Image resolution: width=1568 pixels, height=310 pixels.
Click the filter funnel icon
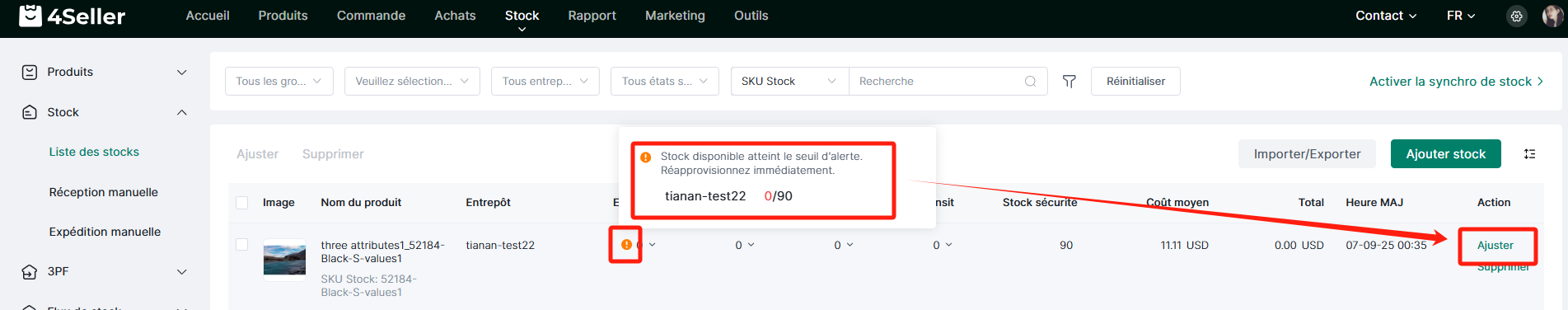pos(1069,81)
